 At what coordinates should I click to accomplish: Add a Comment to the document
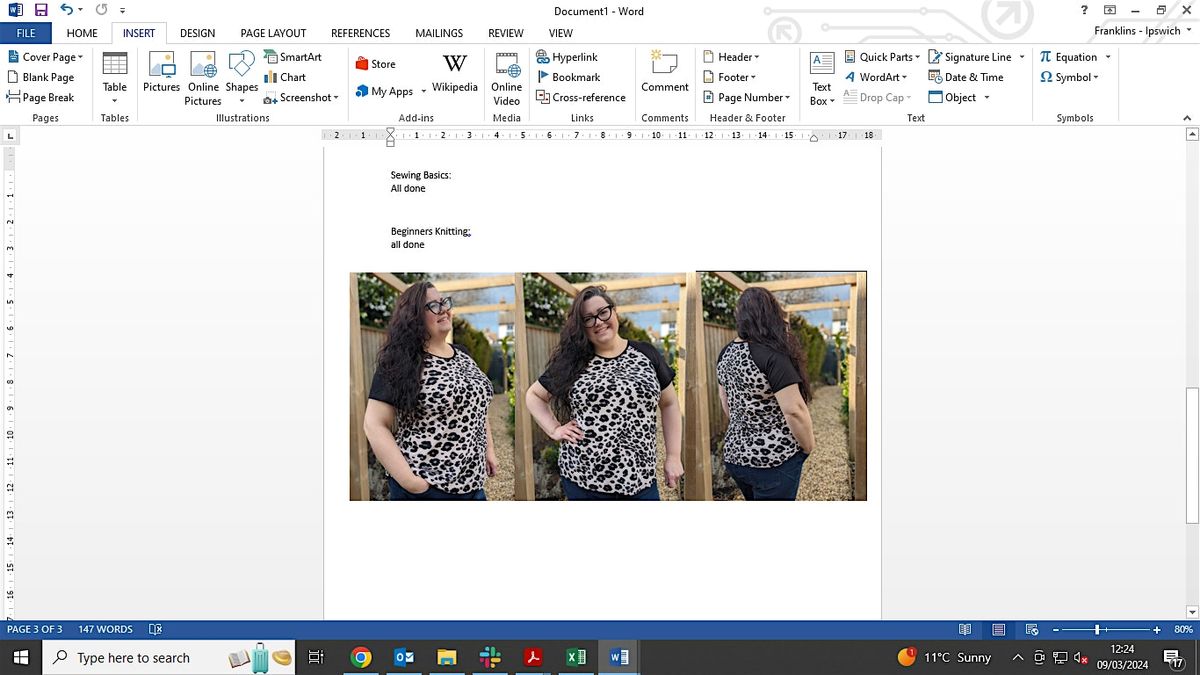664,73
